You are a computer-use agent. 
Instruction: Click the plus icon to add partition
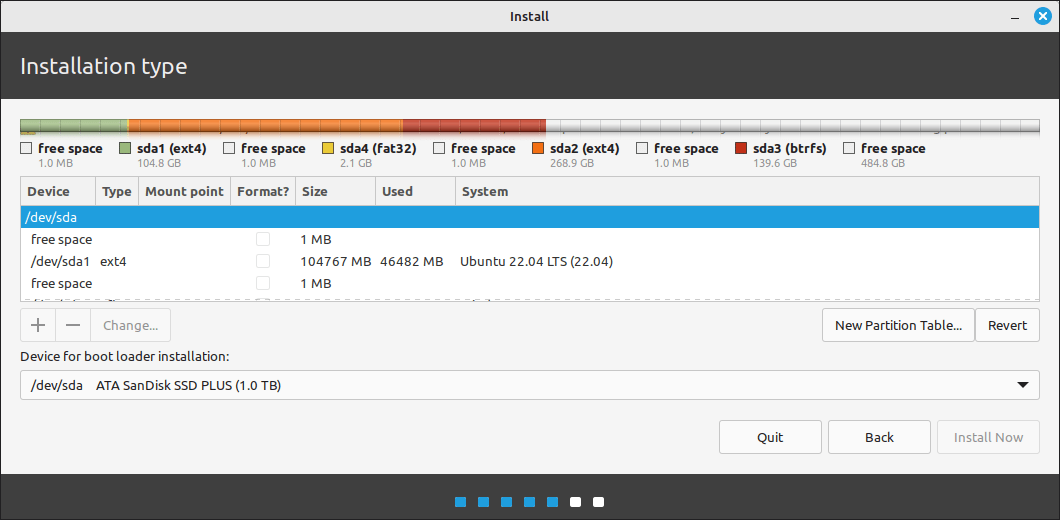[x=39, y=325]
